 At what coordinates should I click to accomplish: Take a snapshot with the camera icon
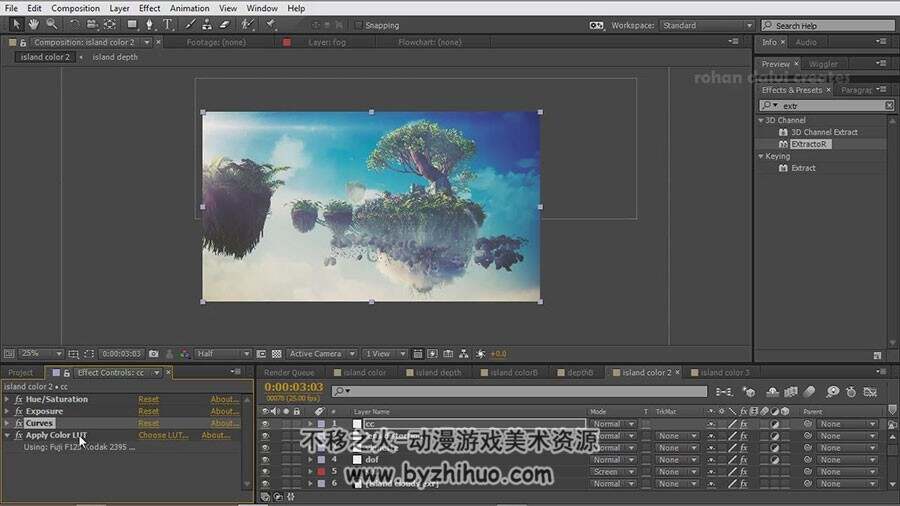tap(153, 354)
